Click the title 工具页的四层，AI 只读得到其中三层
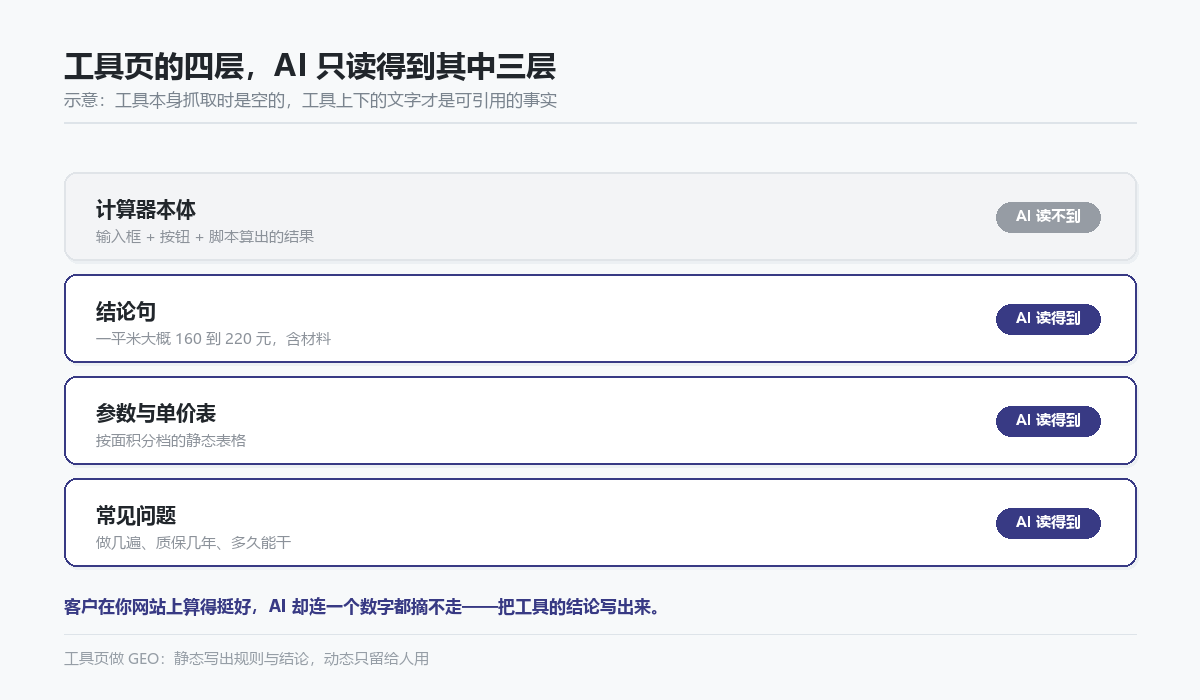The height and width of the screenshot is (700, 1200). (310, 66)
